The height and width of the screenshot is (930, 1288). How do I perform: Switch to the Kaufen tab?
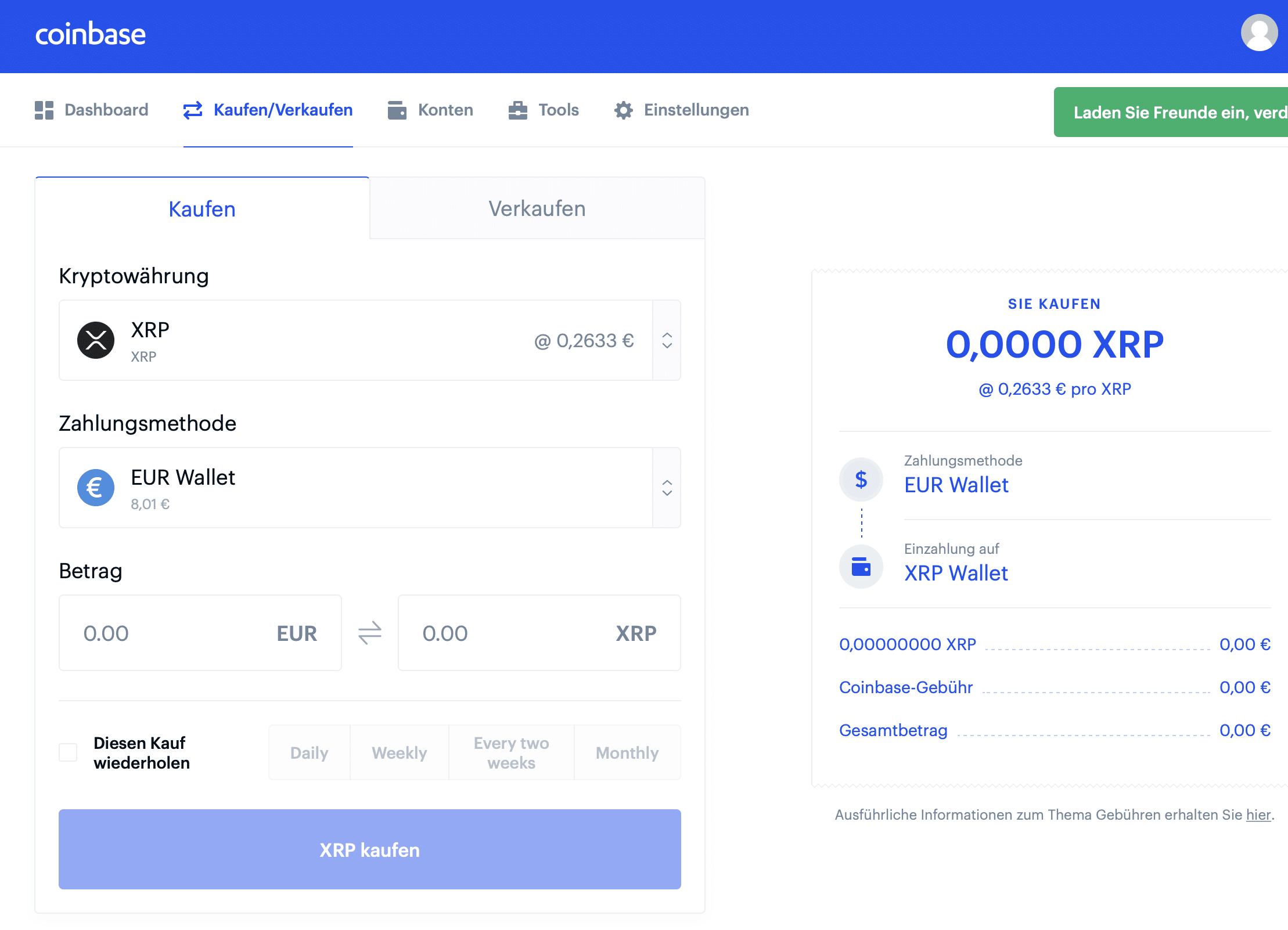click(x=202, y=208)
